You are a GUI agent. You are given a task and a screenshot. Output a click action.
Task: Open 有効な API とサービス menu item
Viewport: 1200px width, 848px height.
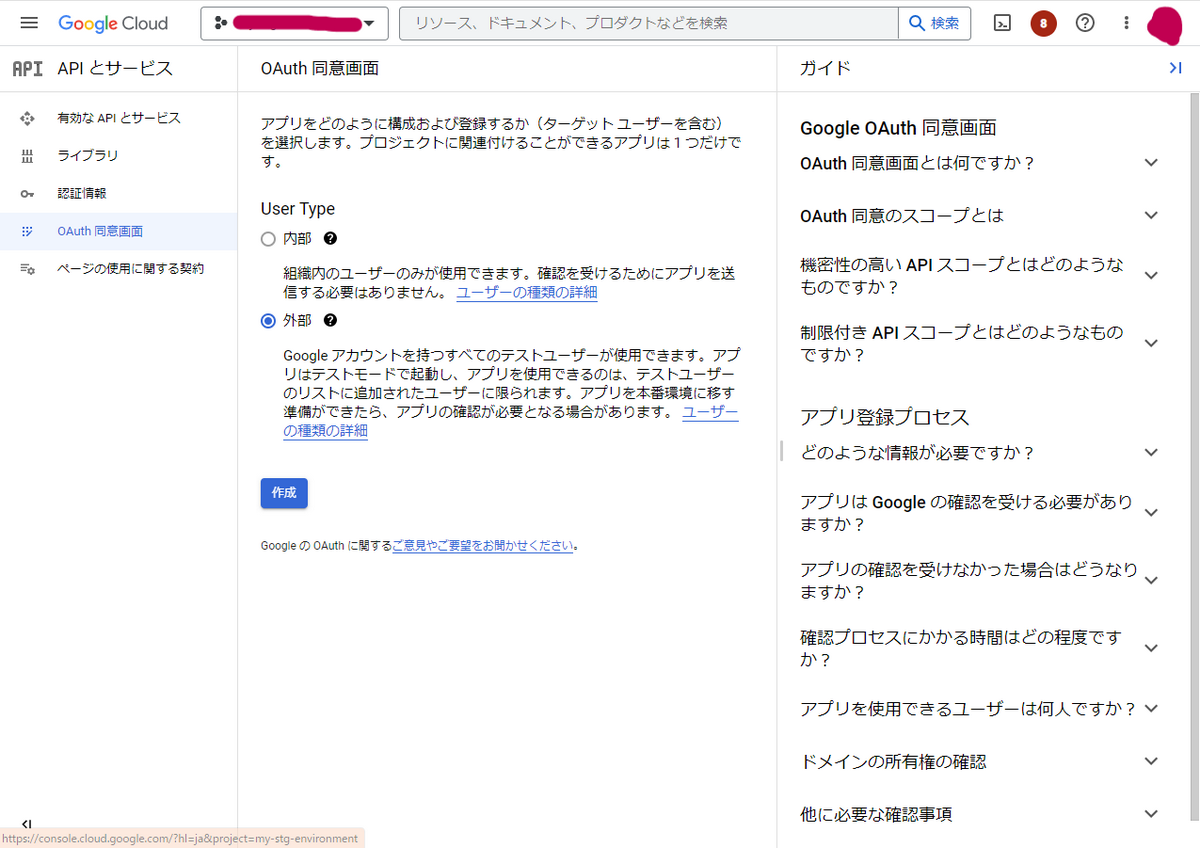pyautogui.click(x=119, y=118)
